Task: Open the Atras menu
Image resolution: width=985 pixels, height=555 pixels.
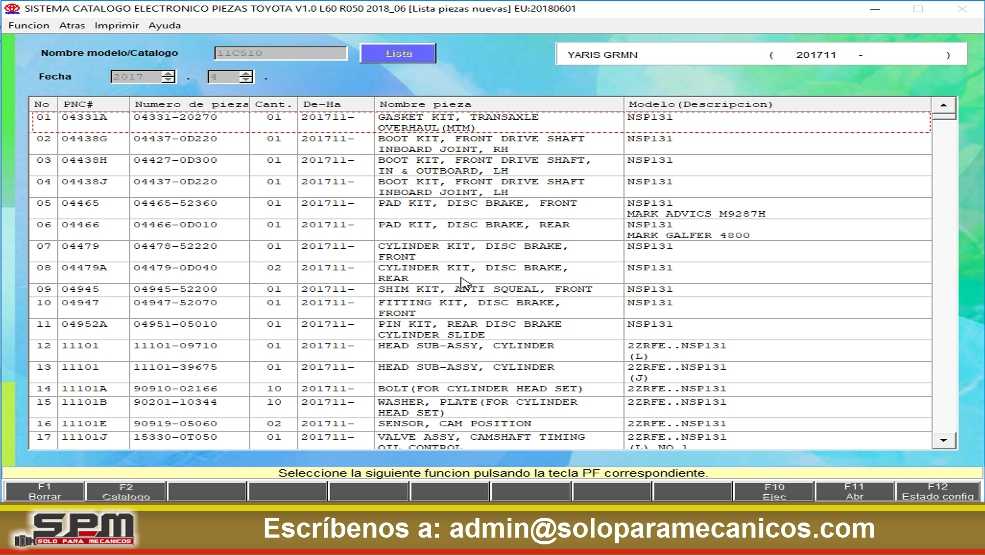Action: coord(72,25)
